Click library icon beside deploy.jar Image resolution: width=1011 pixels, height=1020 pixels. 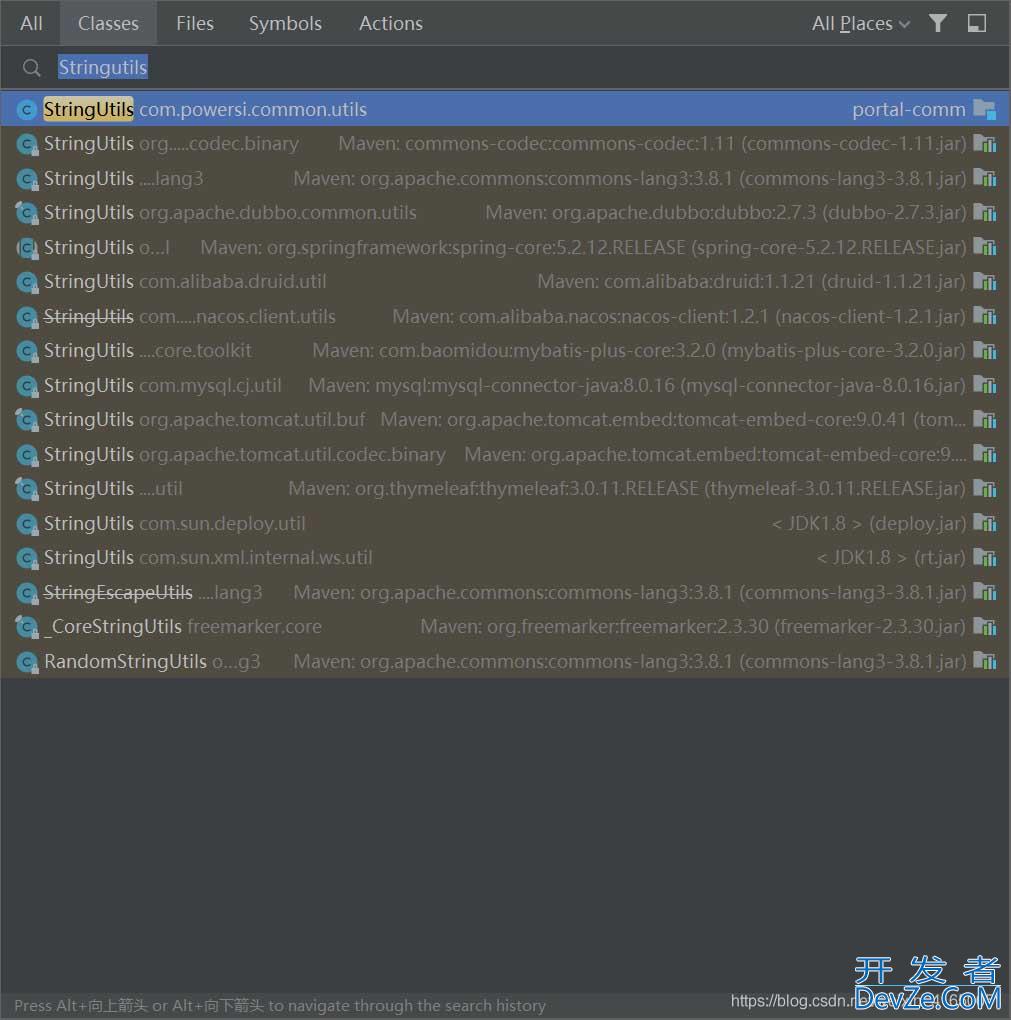984,523
